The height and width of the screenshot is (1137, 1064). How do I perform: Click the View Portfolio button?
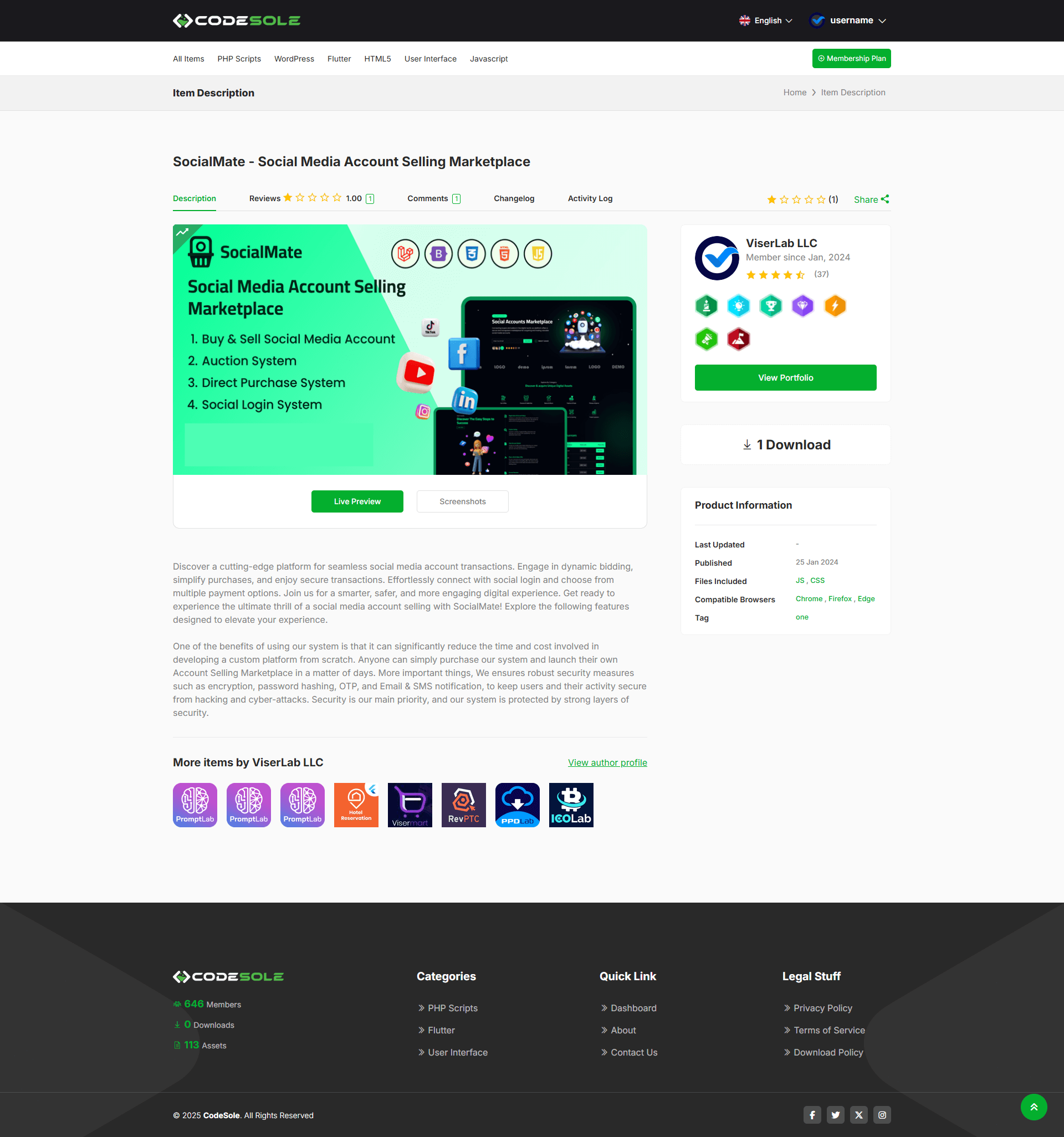(x=785, y=377)
